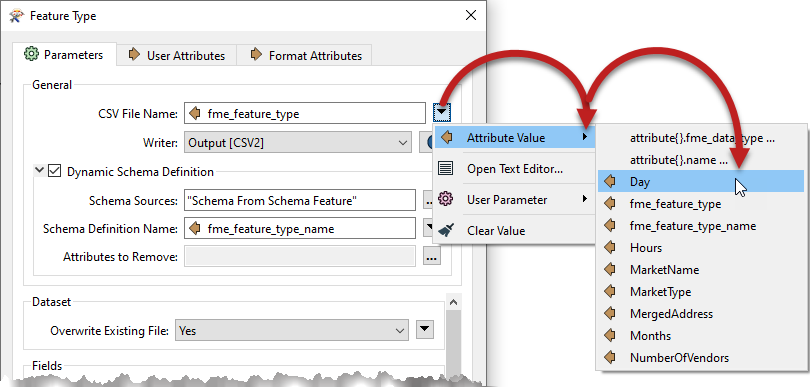Click the Parameters tab gear icon
This screenshot has height=387, width=810.
(32, 54)
